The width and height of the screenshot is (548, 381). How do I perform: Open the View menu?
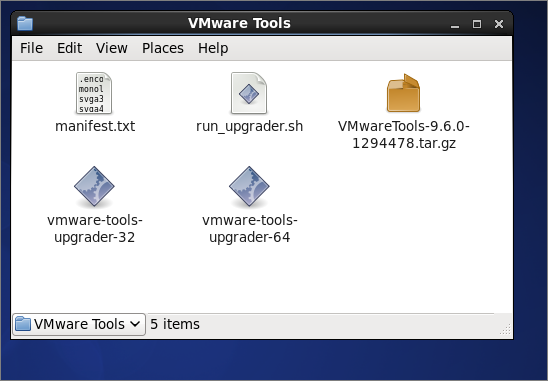pos(112,48)
